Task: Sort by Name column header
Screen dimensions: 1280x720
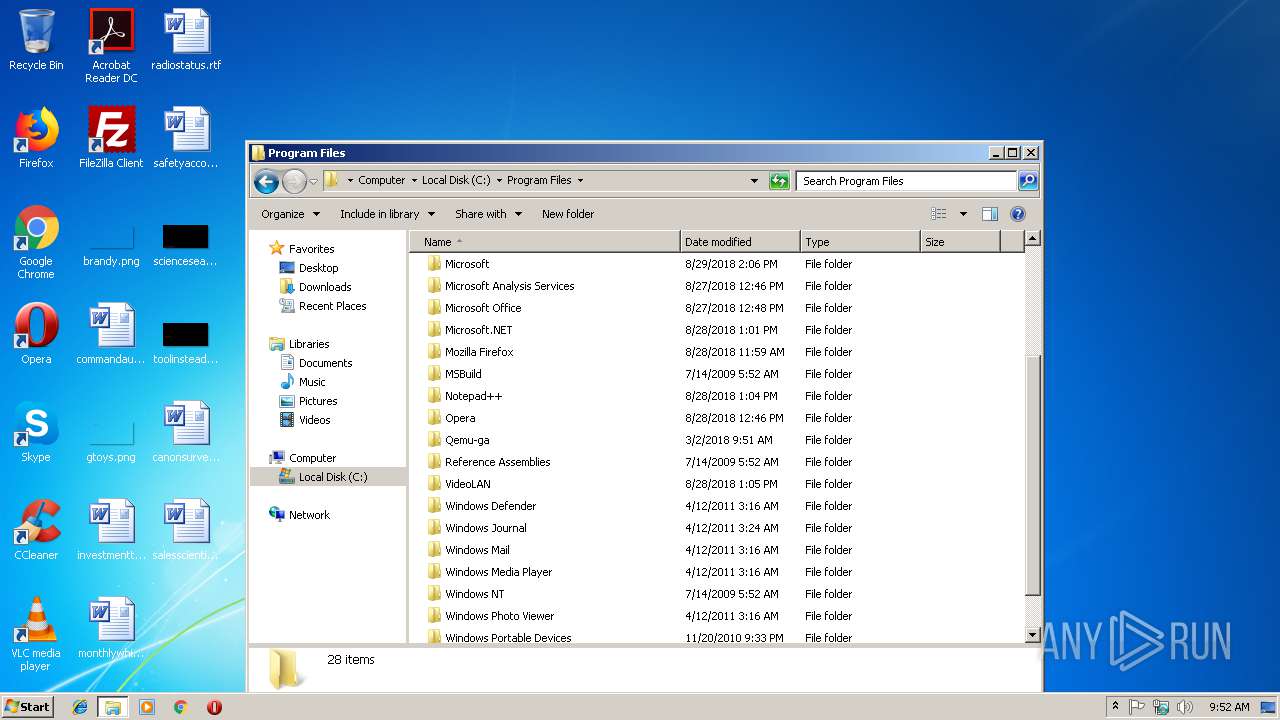Action: click(545, 242)
